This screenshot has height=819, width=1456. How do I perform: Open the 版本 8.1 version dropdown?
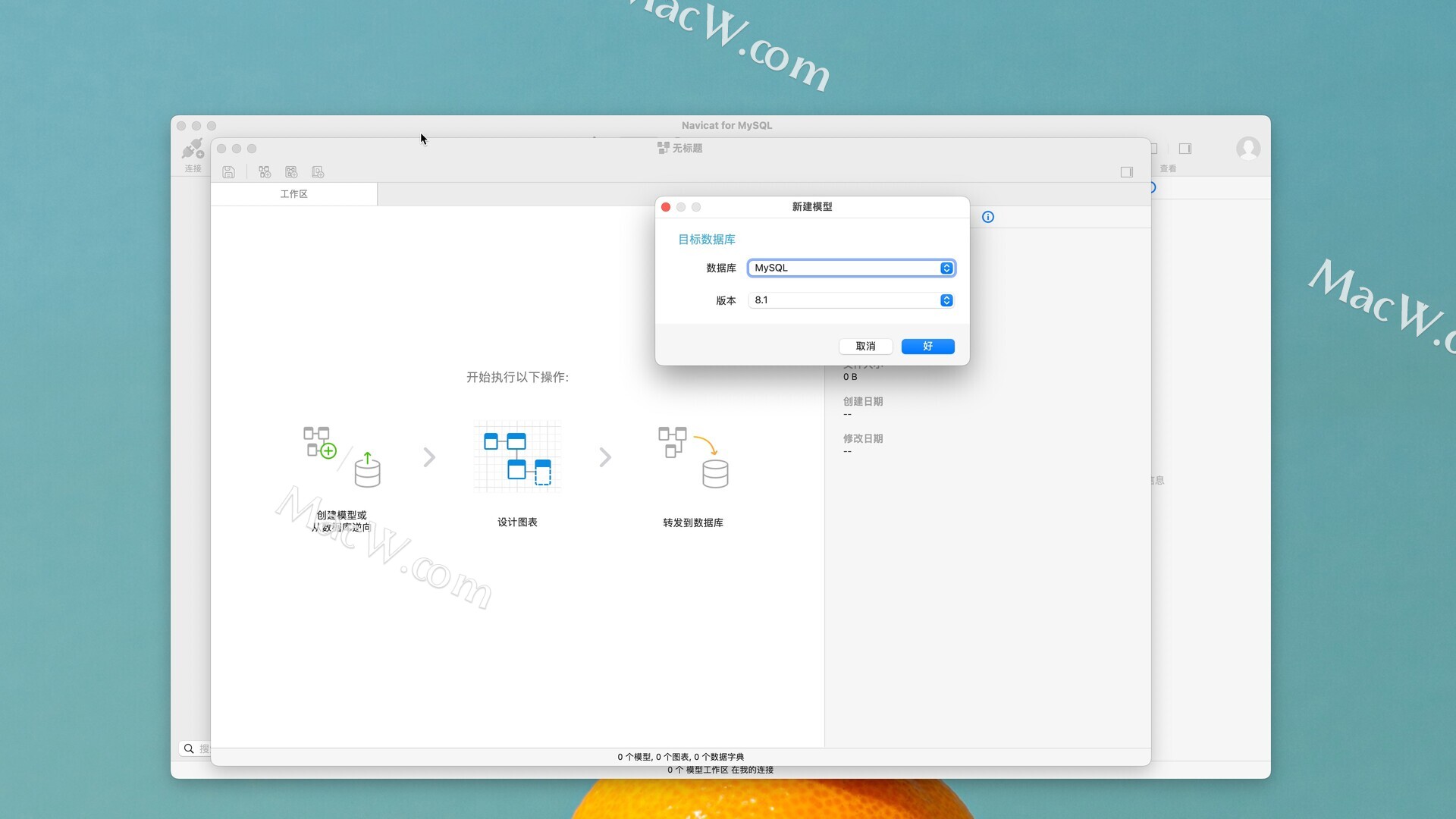coord(851,300)
